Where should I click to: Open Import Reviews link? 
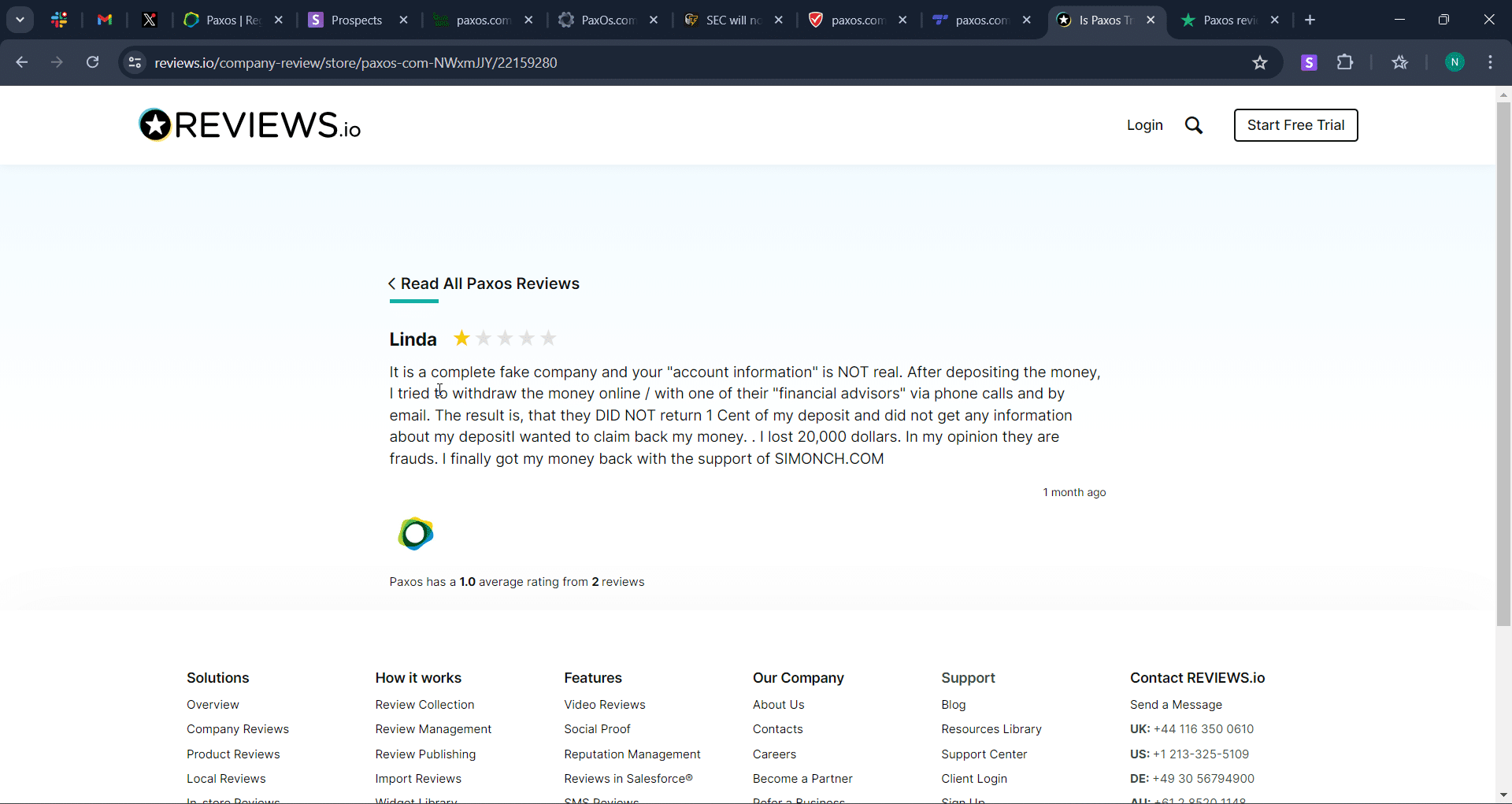(x=418, y=779)
